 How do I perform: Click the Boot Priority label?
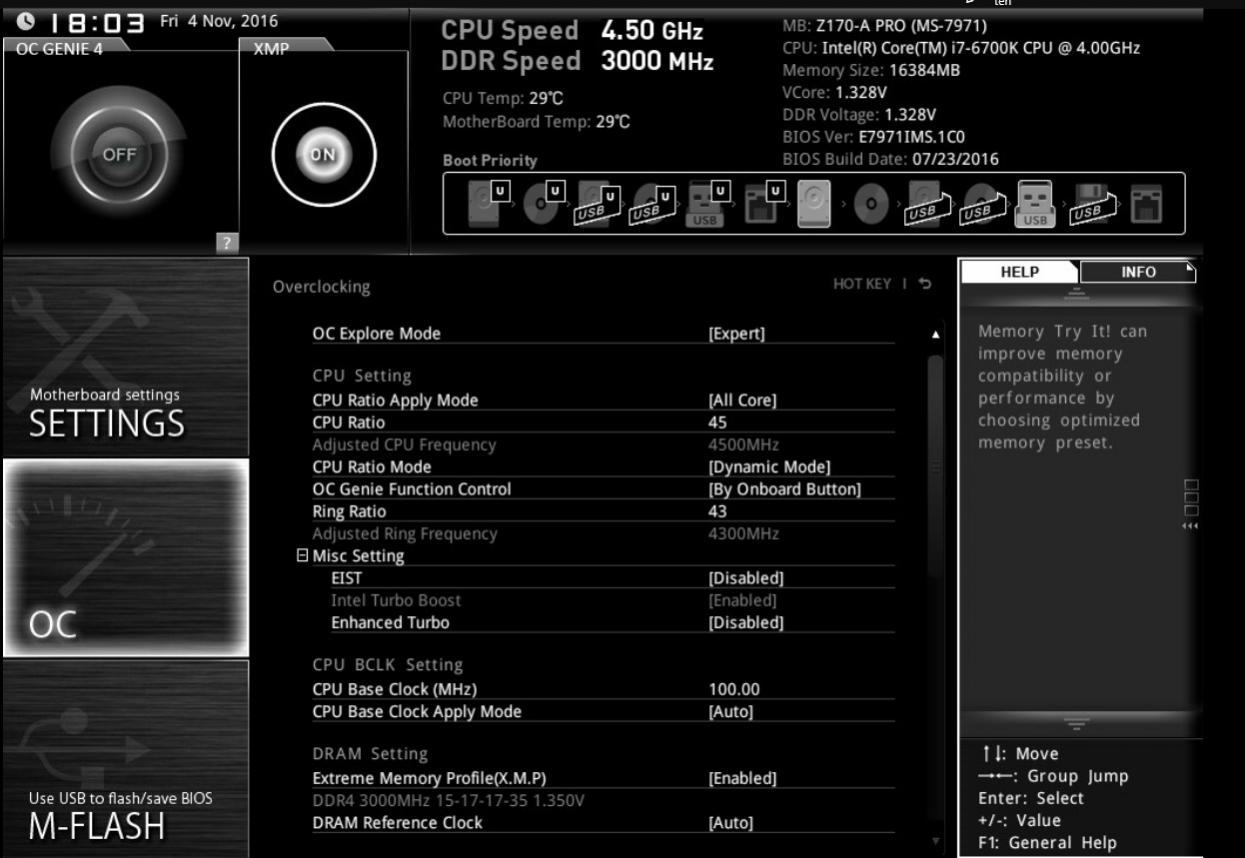tap(490, 160)
